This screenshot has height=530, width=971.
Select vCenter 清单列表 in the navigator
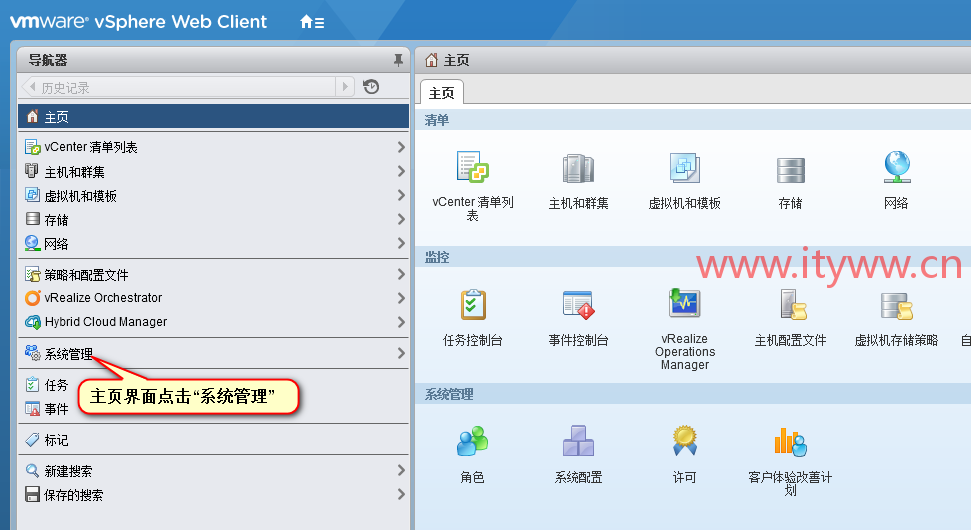tap(214, 147)
